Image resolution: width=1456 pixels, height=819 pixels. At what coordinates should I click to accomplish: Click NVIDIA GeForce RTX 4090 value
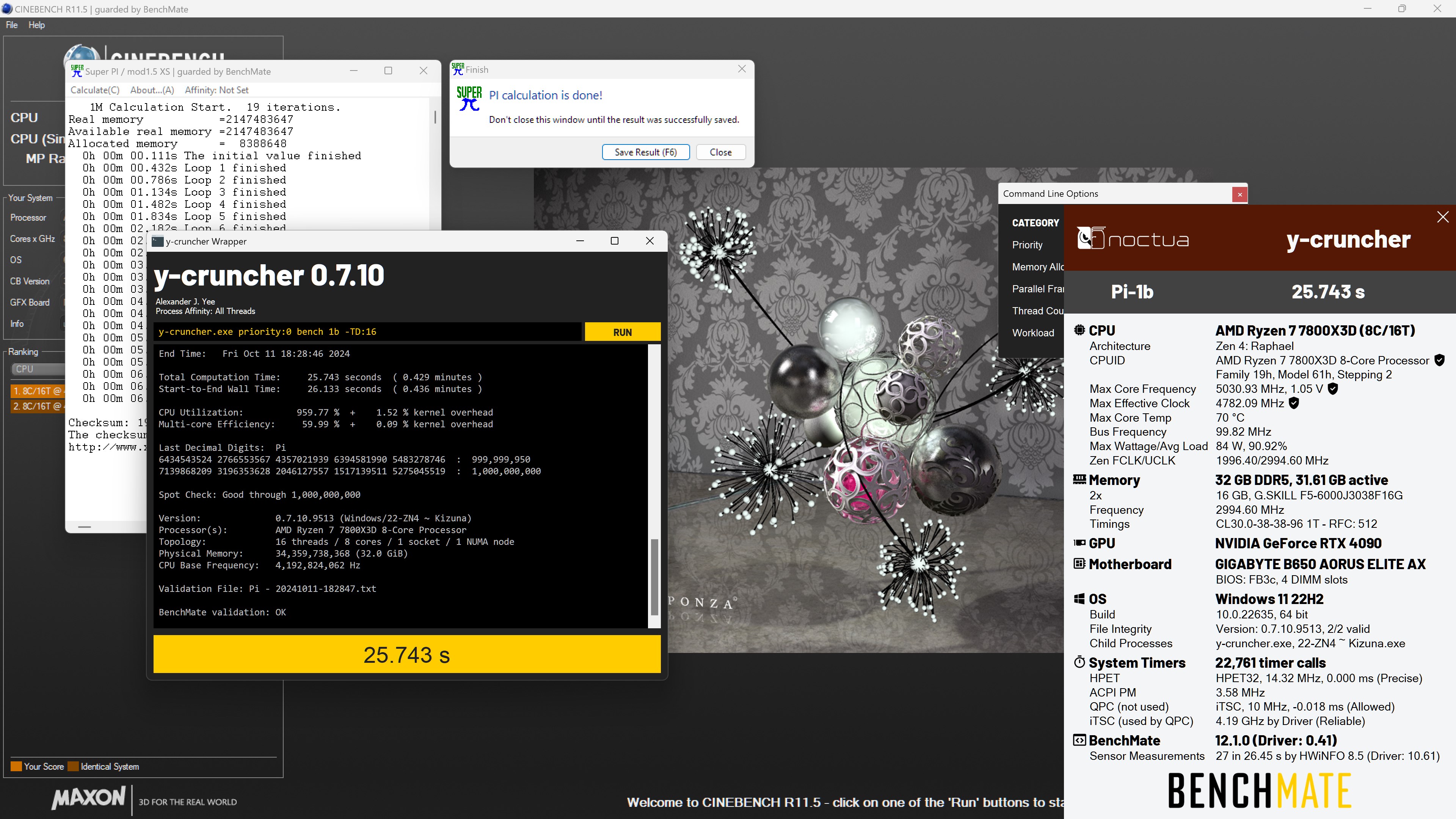(x=1298, y=543)
